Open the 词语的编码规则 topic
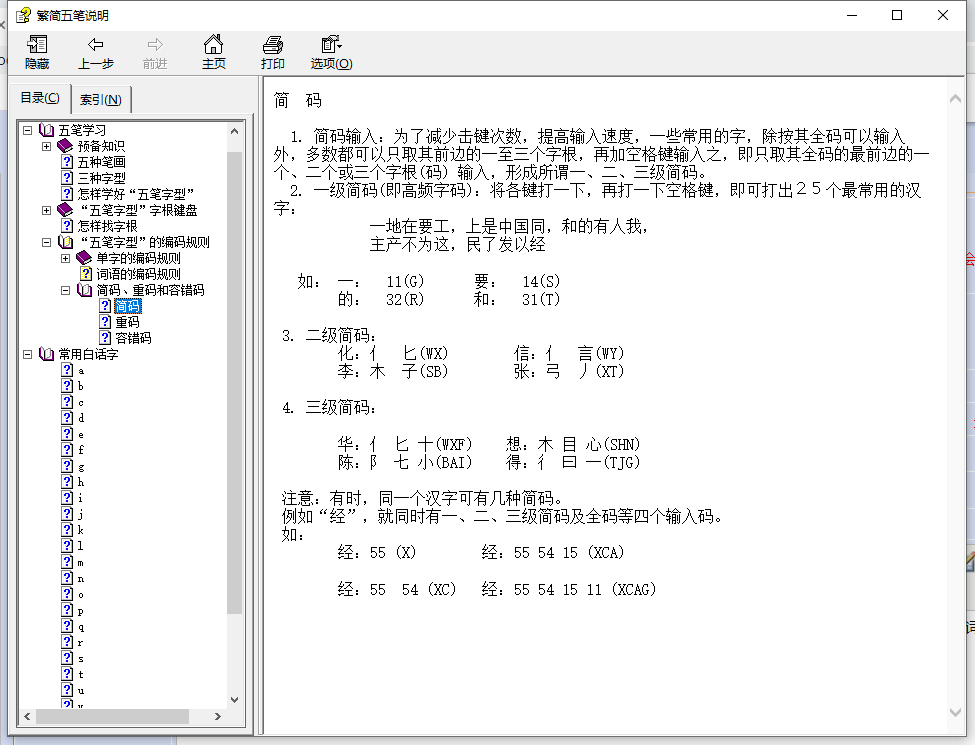This screenshot has height=745, width=975. click(x=138, y=274)
